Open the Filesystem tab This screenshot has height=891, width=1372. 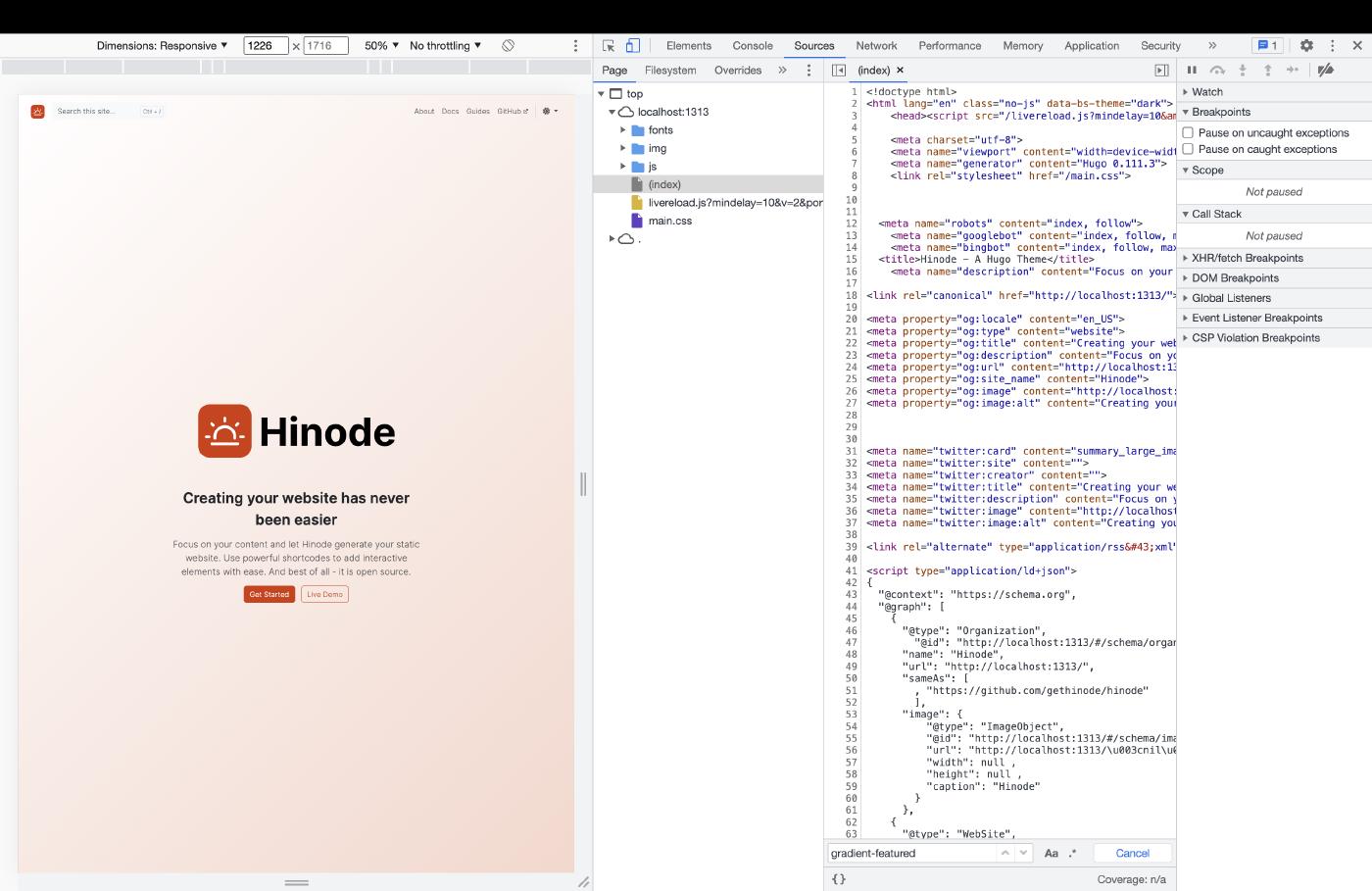pos(670,71)
